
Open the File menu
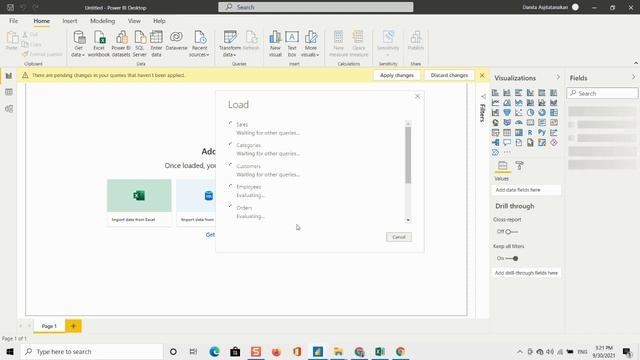[13, 21]
